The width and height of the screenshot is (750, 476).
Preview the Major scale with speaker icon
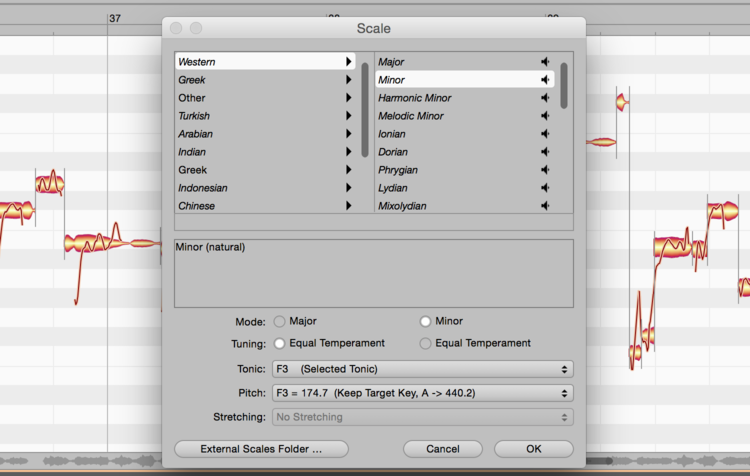pyautogui.click(x=545, y=62)
